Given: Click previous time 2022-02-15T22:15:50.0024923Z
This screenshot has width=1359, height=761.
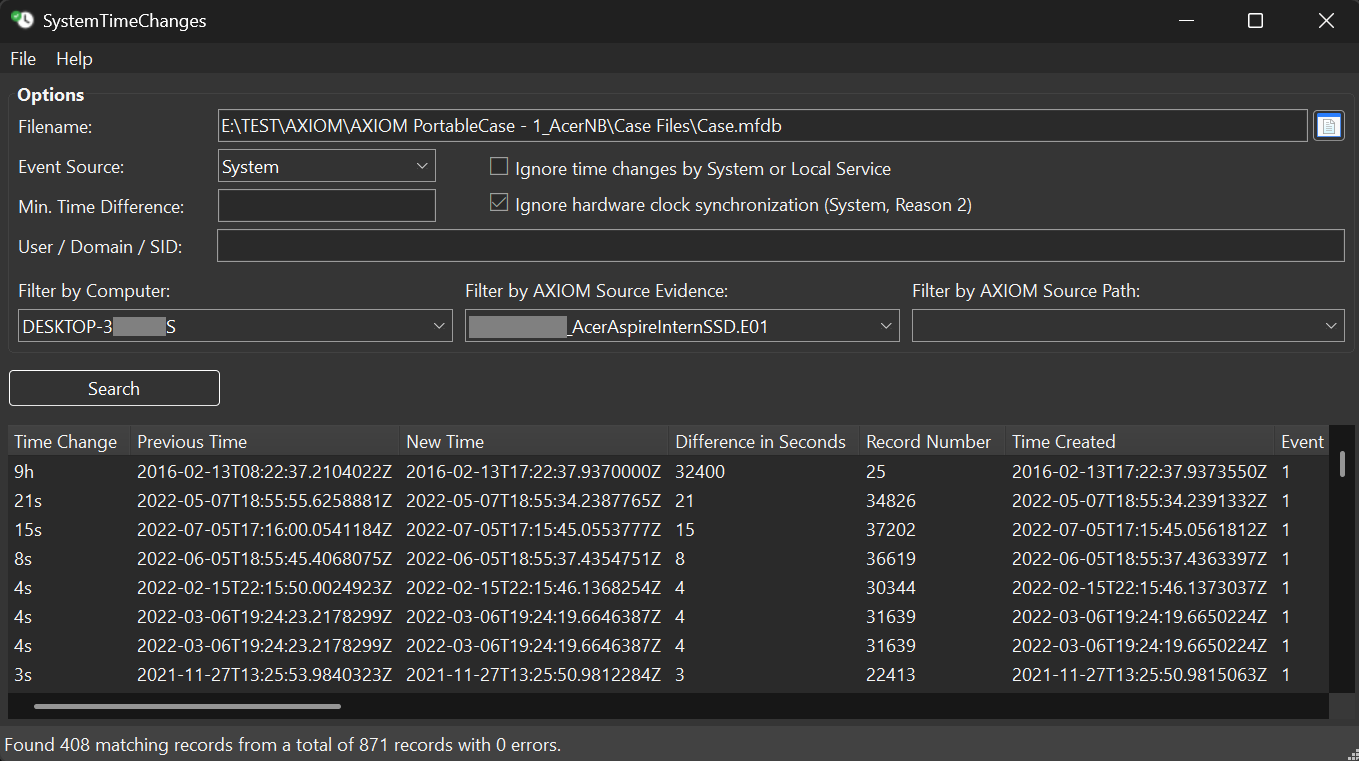Looking at the screenshot, I should point(264,587).
